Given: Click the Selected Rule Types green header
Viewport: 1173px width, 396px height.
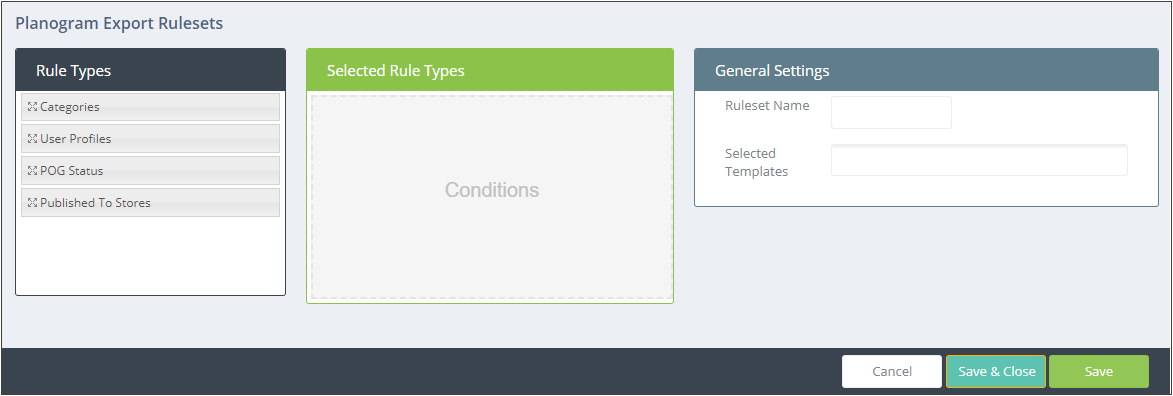Looking at the screenshot, I should click(x=490, y=70).
